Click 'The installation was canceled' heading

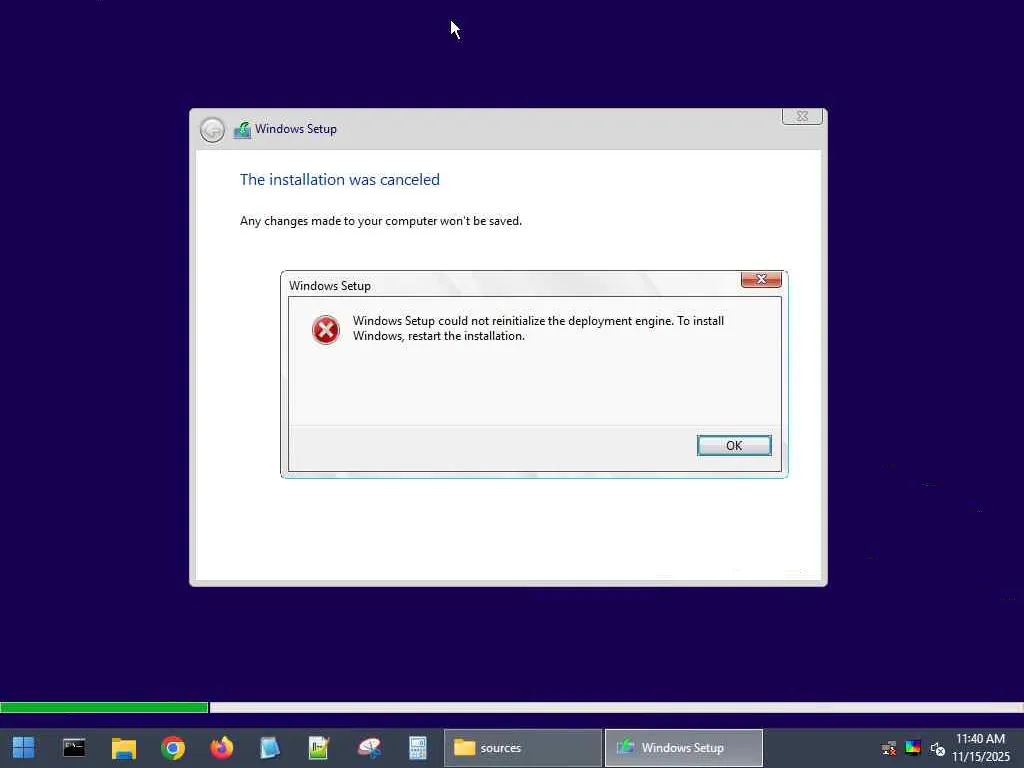(x=340, y=180)
